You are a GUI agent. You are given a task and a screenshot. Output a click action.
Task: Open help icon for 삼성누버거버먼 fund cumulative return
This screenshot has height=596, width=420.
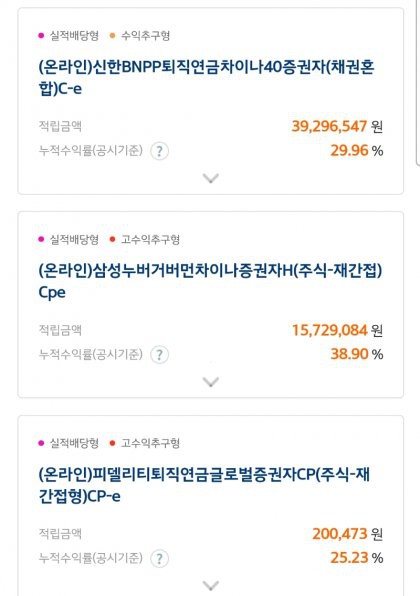pos(160,355)
